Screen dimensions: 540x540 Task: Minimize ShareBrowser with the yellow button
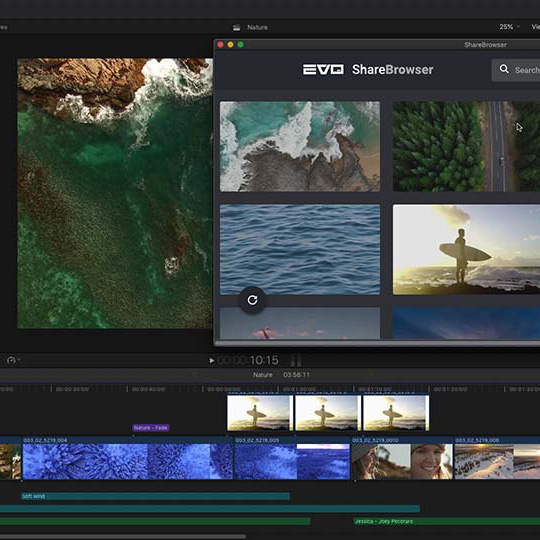pos(230,45)
